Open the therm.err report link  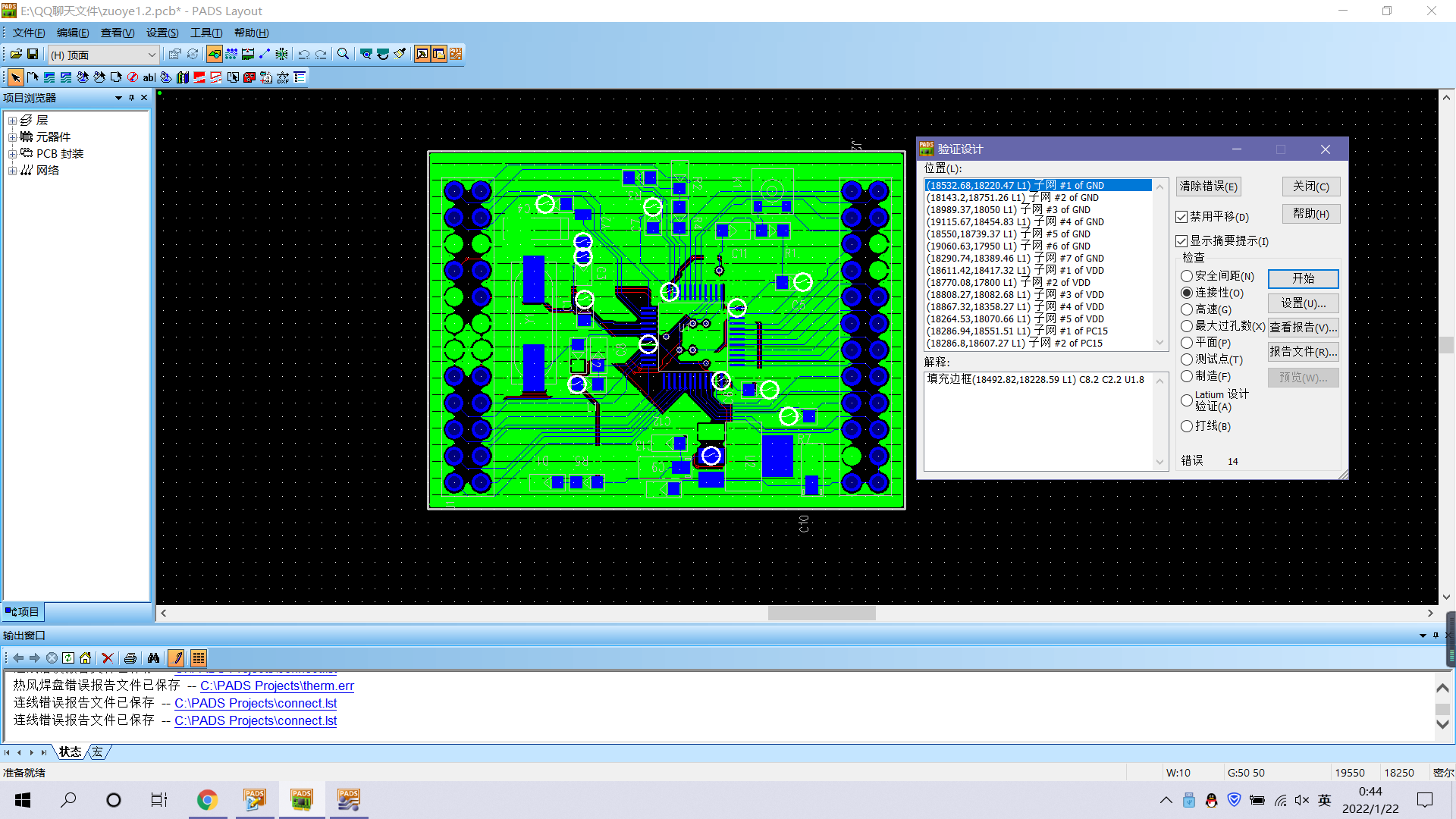(x=277, y=686)
